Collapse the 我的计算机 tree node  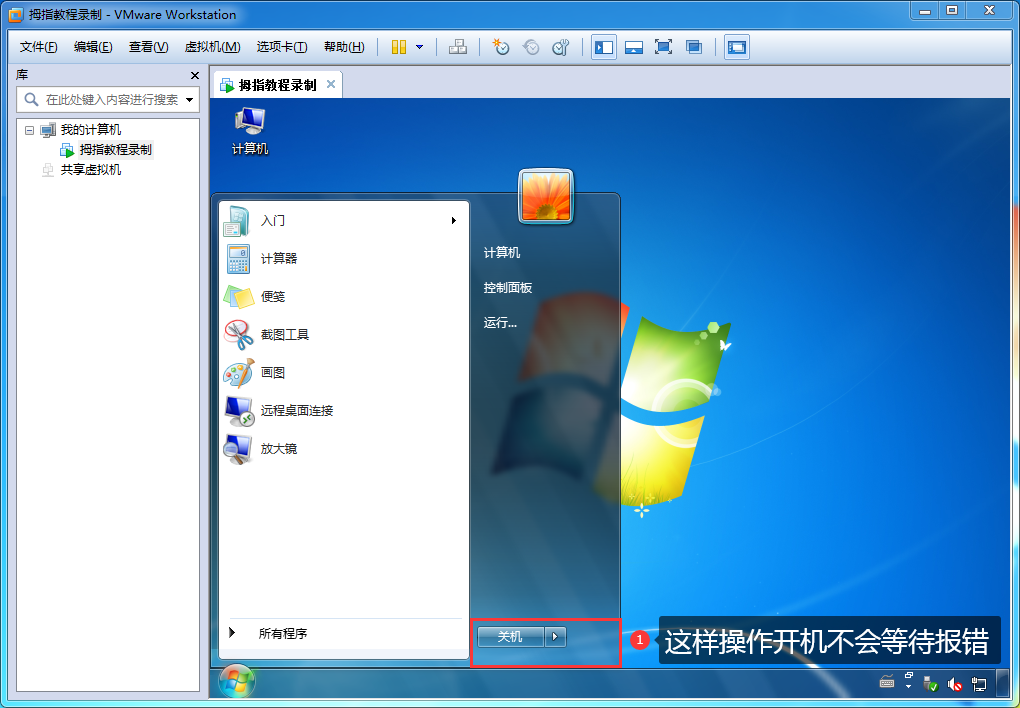click(29, 130)
